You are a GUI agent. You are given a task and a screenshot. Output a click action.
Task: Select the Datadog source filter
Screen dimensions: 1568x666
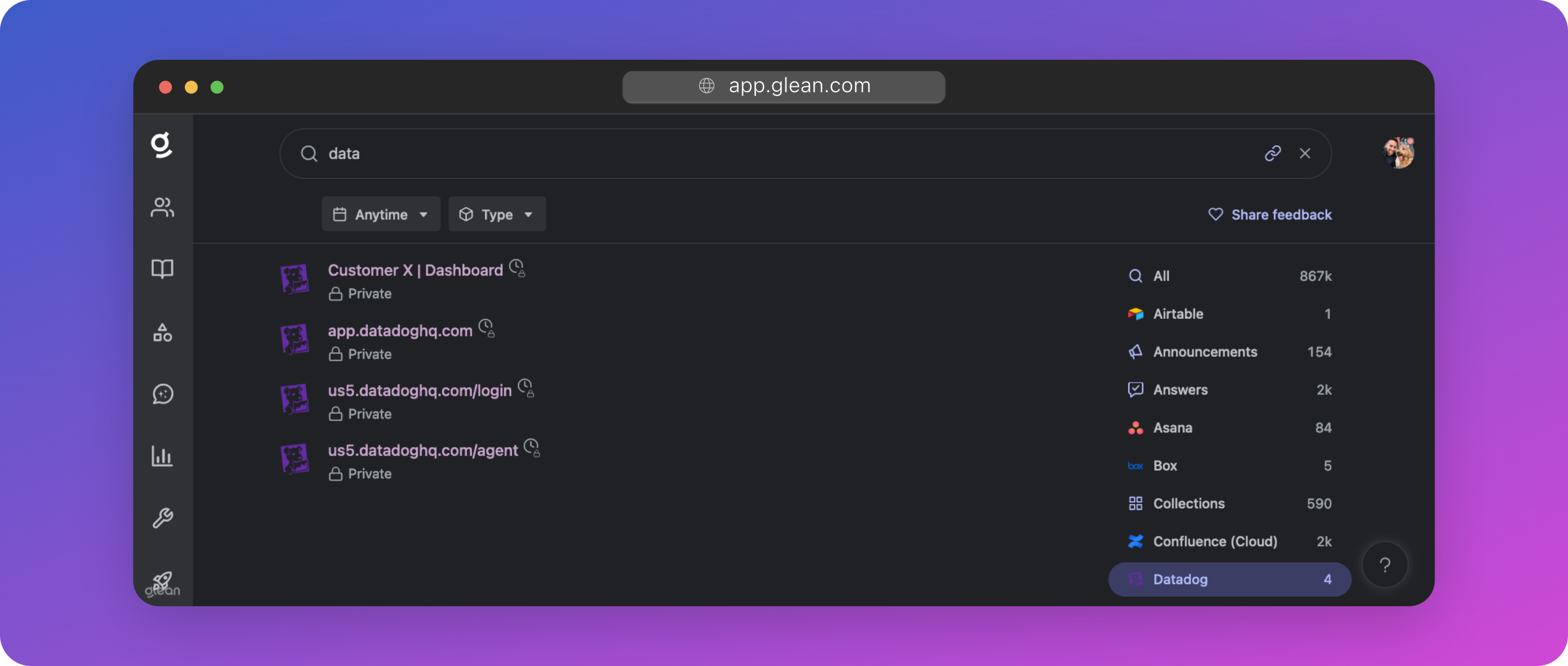1229,579
